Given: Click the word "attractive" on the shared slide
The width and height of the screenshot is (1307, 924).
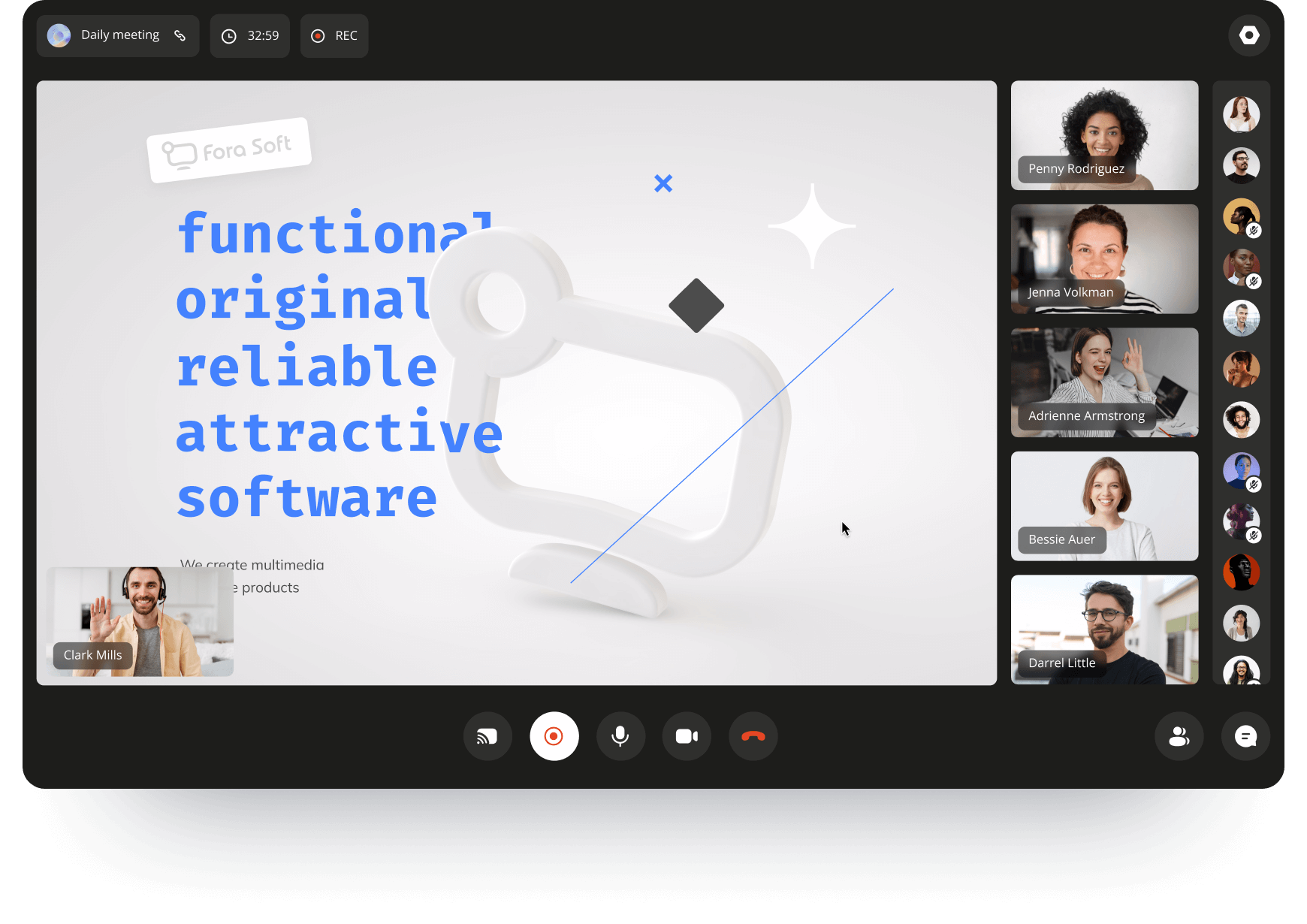Looking at the screenshot, I should tap(340, 431).
